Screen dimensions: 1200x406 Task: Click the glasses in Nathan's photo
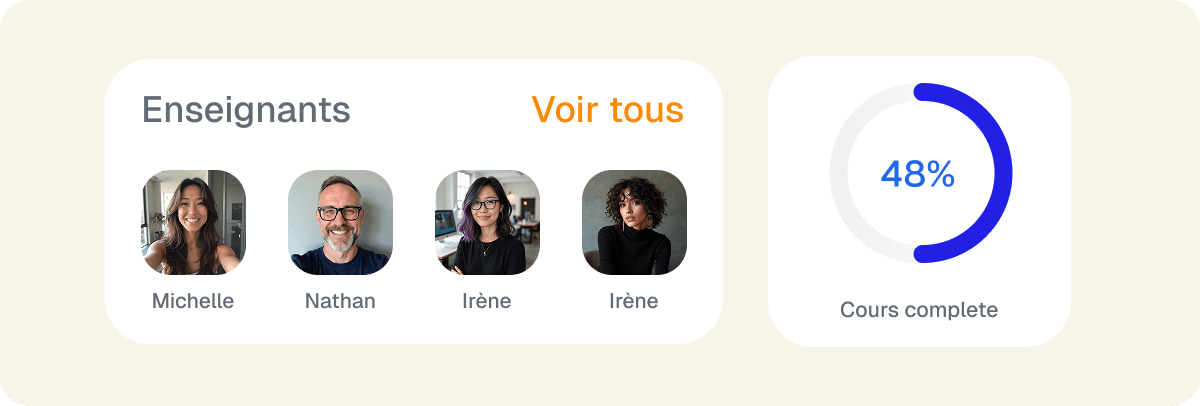[x=340, y=213]
